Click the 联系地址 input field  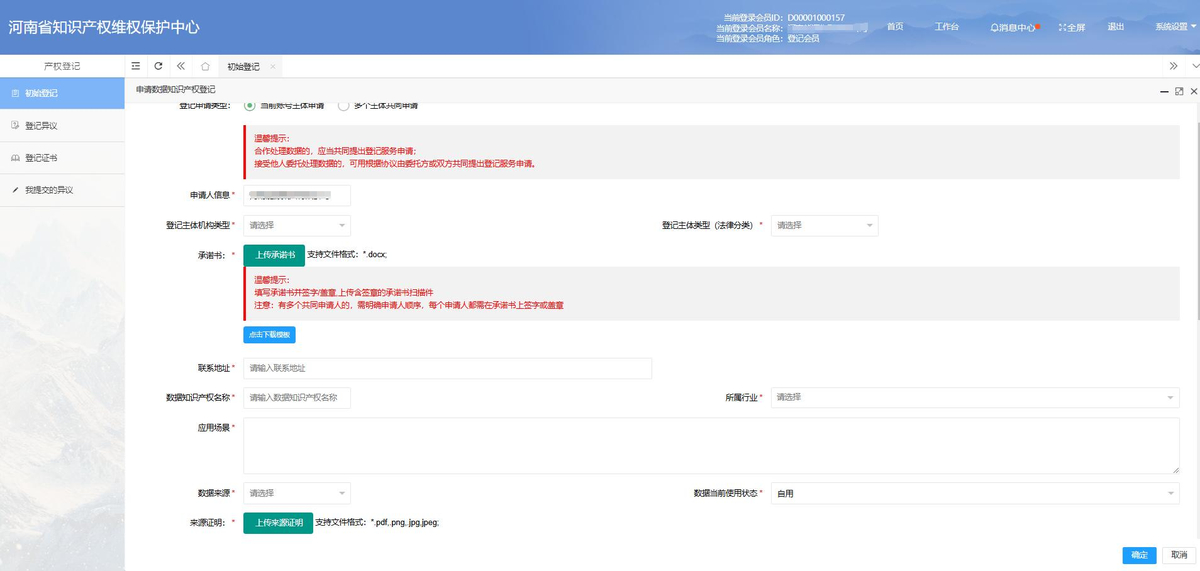point(447,368)
